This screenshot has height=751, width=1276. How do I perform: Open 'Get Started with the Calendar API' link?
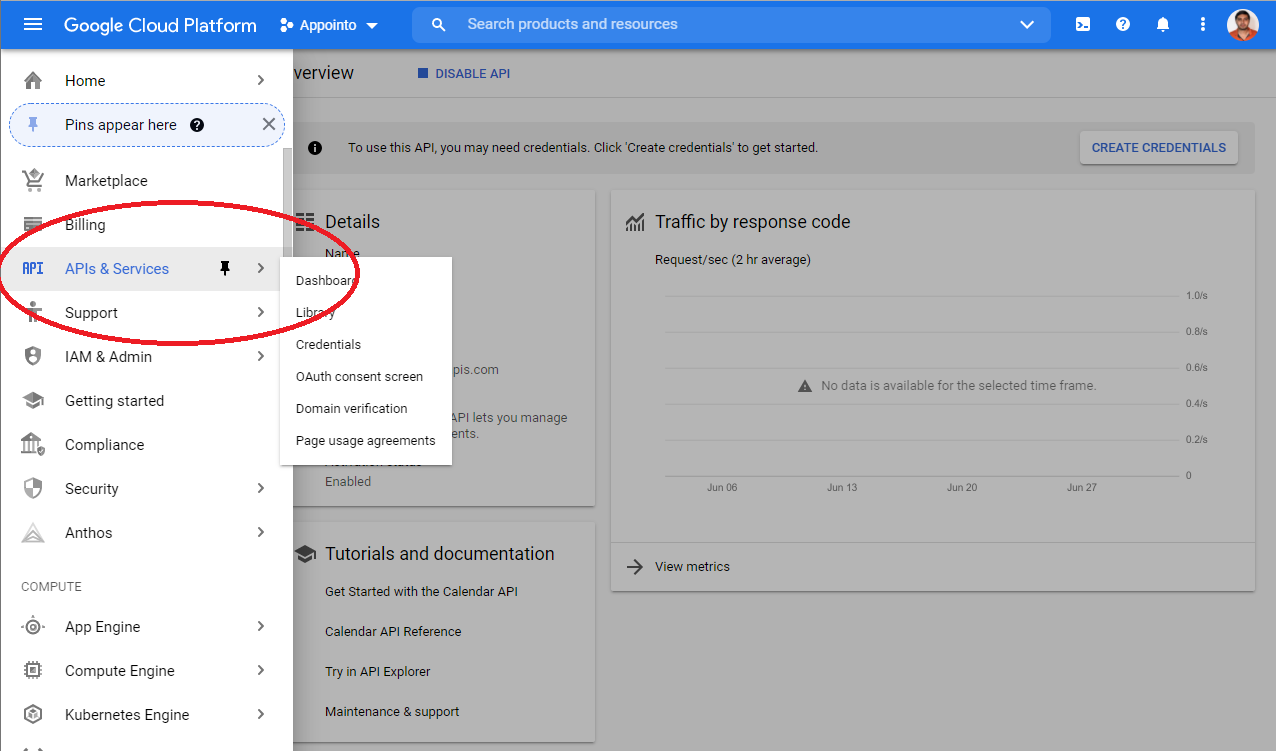pos(421,592)
